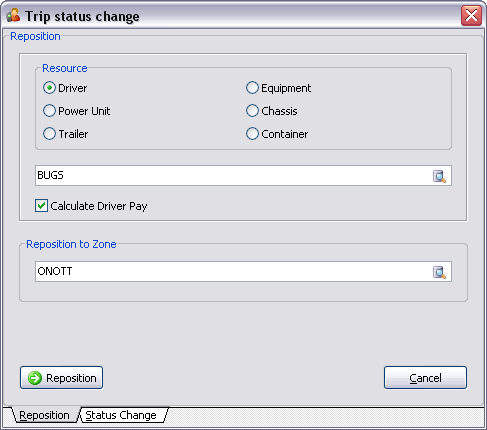Close the Trip status change dialog

(471, 15)
